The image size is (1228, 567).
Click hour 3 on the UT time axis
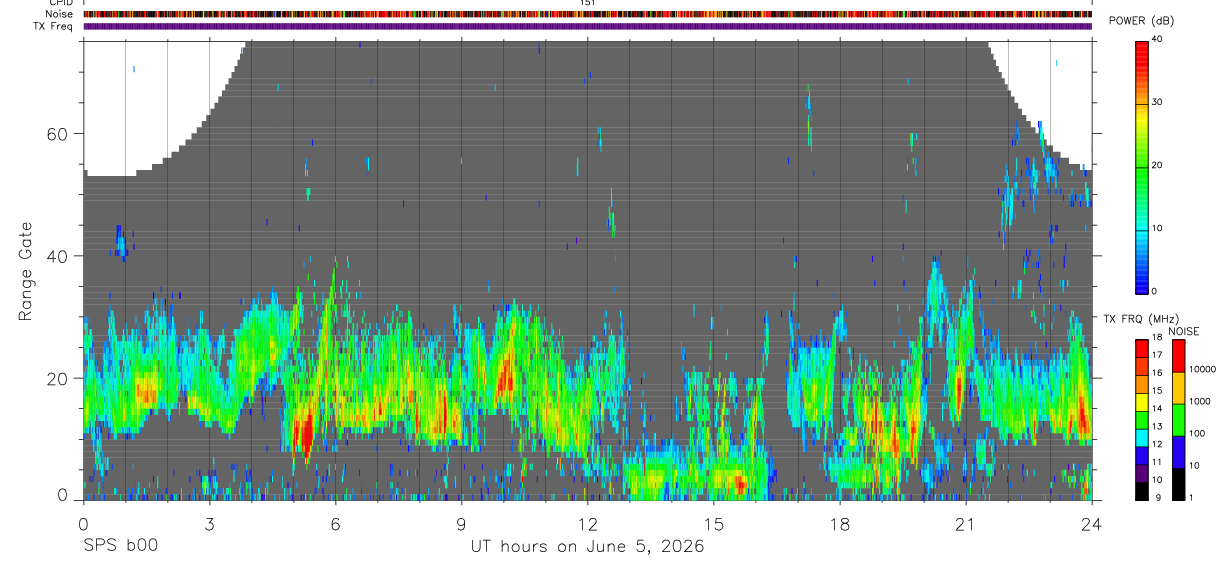tap(209, 523)
